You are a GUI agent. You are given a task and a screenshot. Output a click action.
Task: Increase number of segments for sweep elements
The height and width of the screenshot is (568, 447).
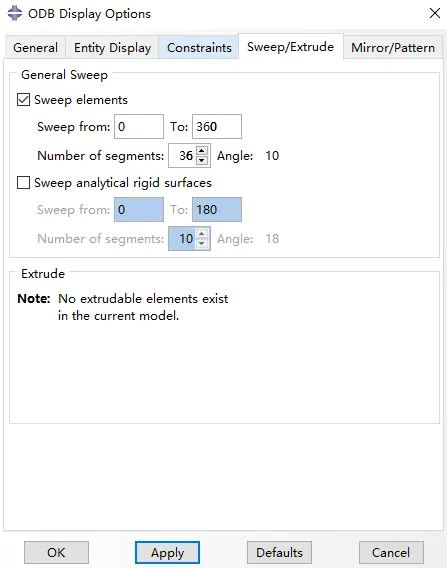point(202,150)
